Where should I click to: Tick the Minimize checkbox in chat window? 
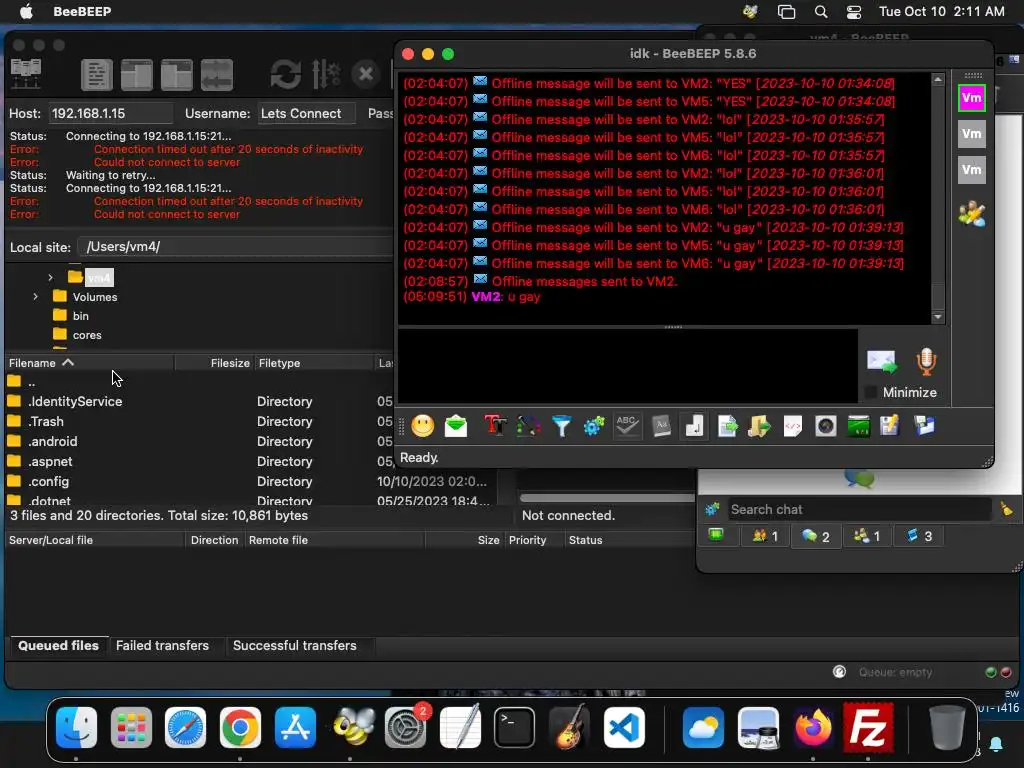[871, 392]
